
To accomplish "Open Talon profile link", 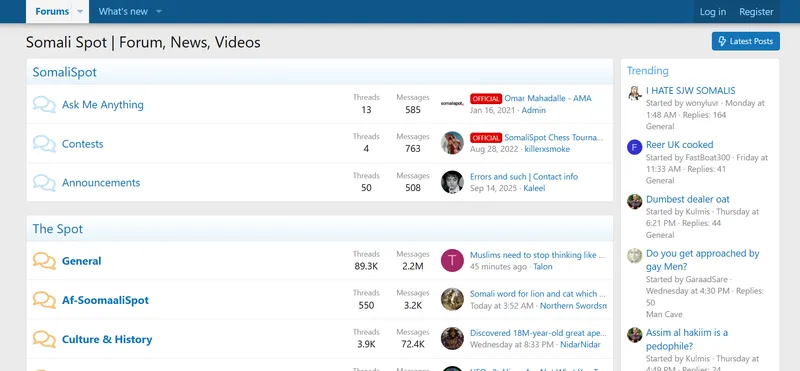I will coord(543,266).
